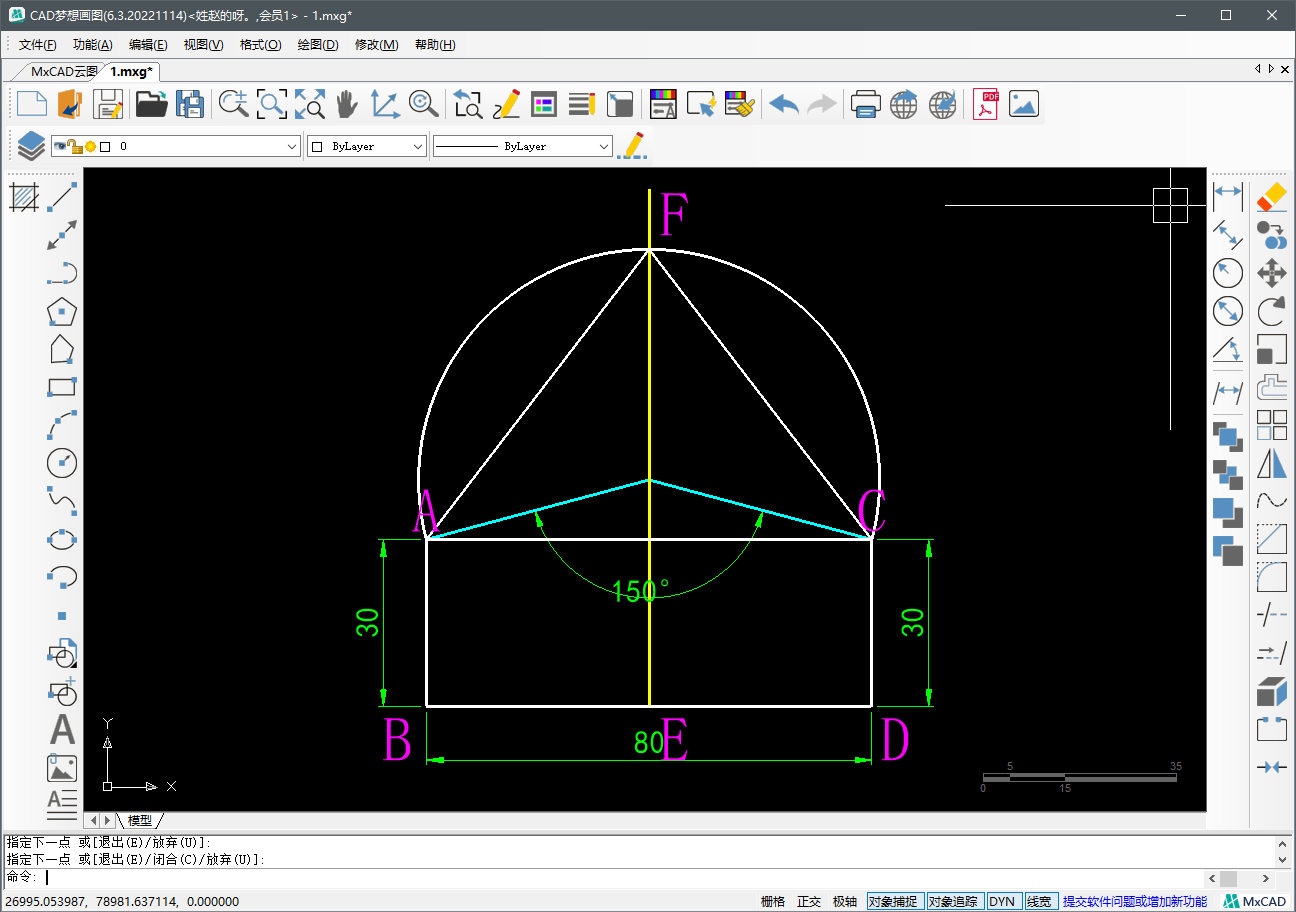Toggle 对象捕捉 object snap
1296x912 pixels.
[x=895, y=901]
